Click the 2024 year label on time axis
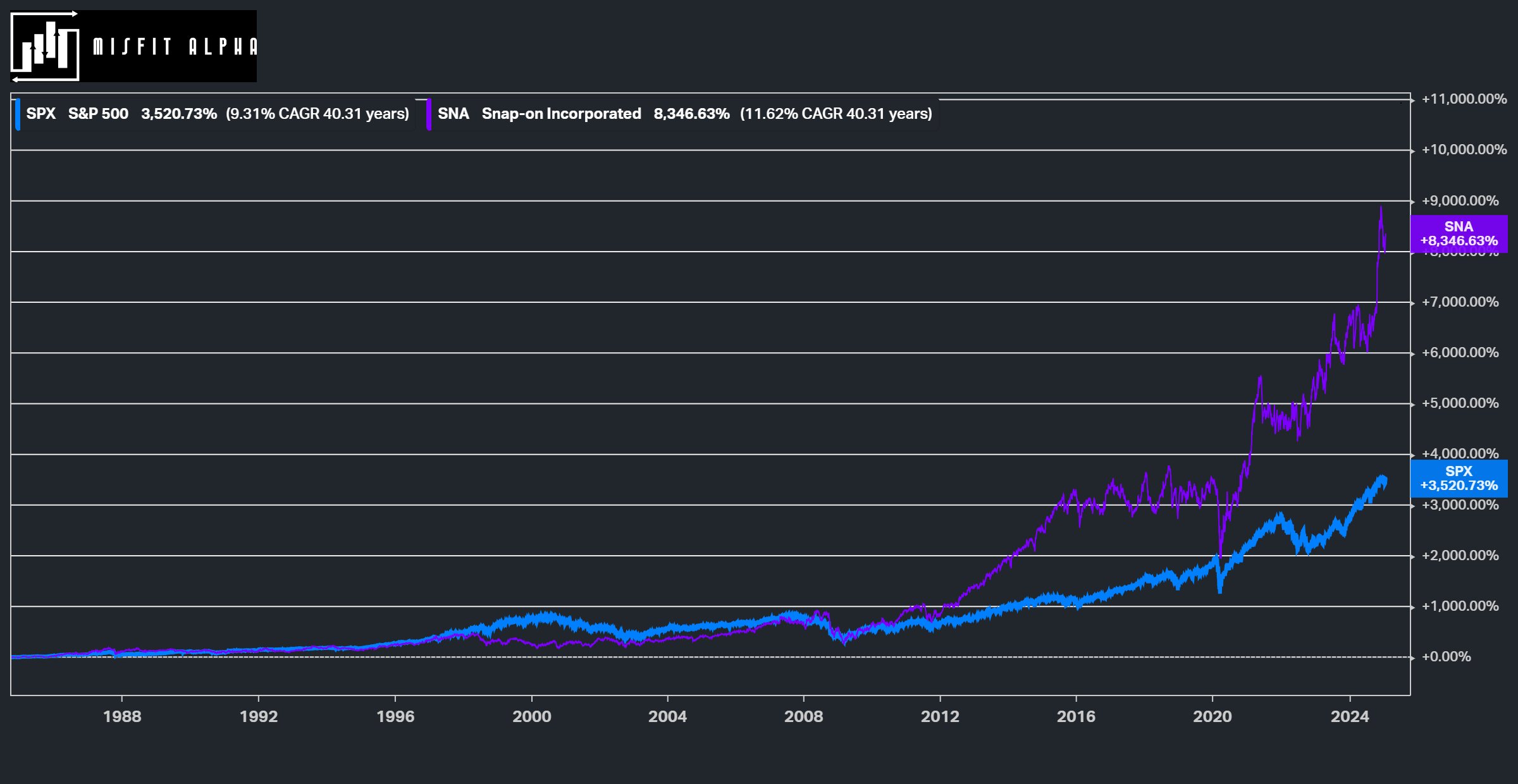1518x784 pixels. click(1350, 717)
